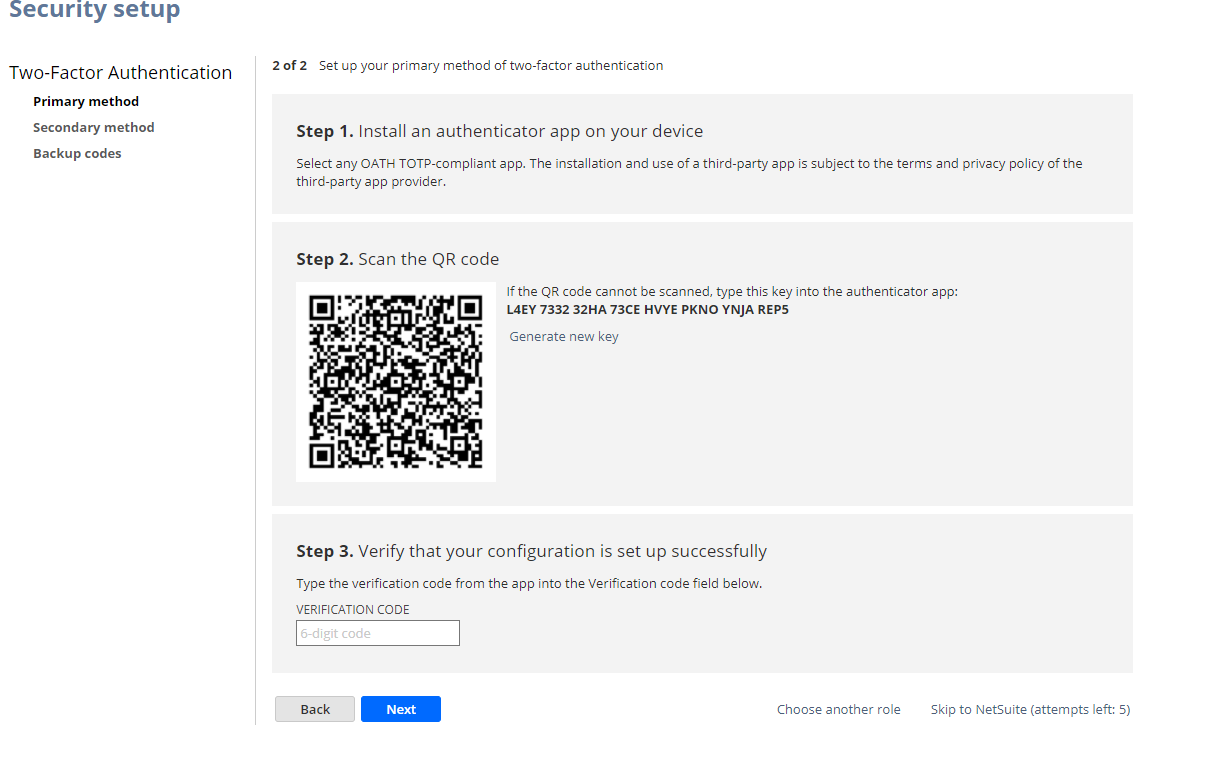Viewport: 1208px width, 767px height.
Task: Click the Security setup page title
Action: pos(95,11)
